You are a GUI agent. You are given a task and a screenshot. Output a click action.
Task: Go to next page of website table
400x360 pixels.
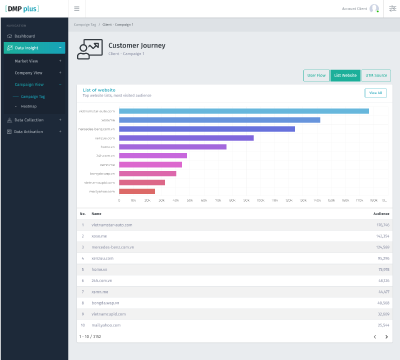coord(386,337)
